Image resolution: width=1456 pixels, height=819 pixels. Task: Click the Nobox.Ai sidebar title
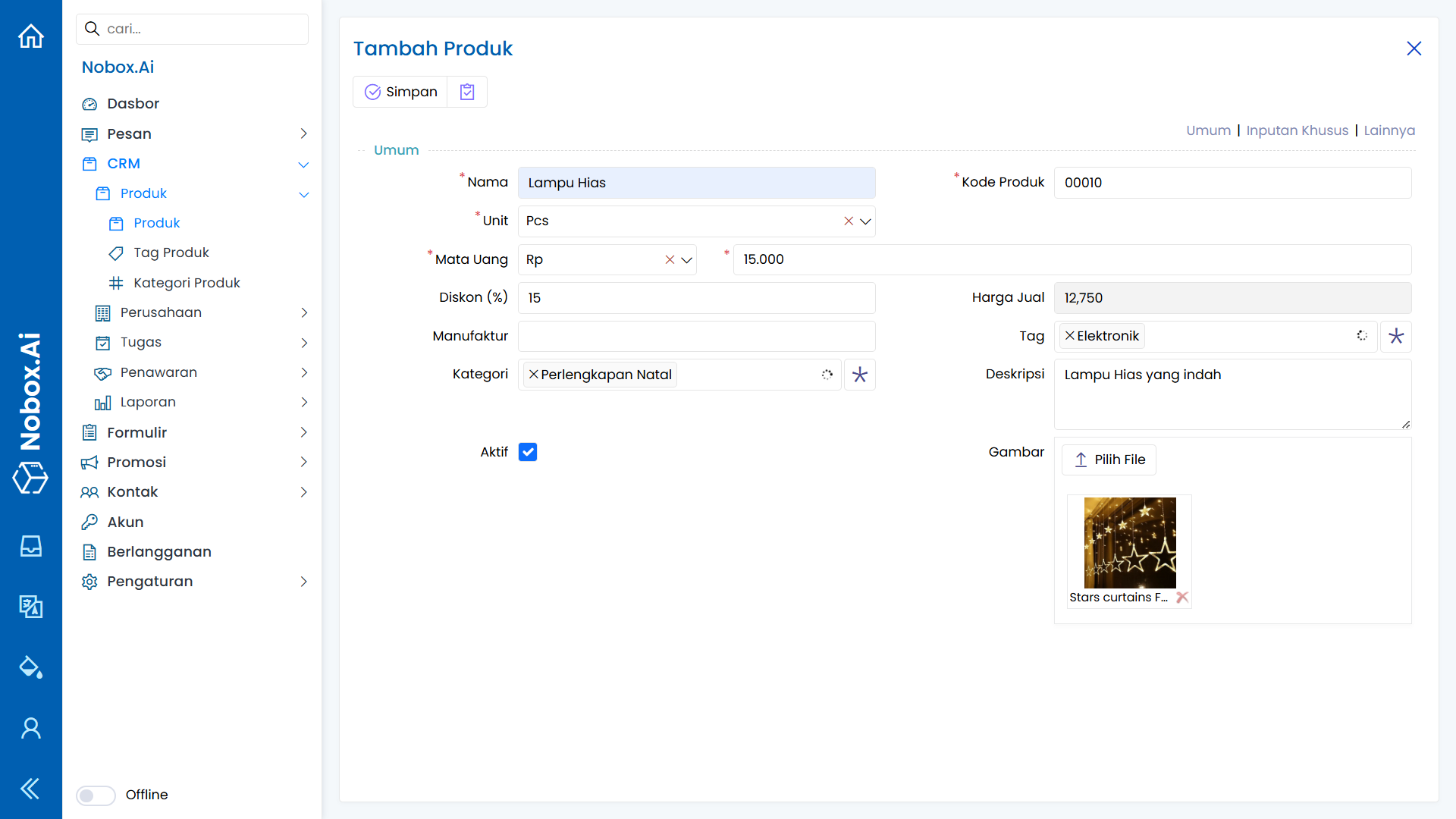coord(118,67)
